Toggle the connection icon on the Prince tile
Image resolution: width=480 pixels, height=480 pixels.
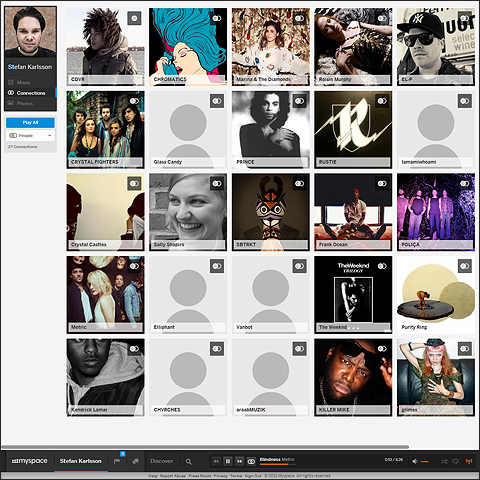click(x=300, y=101)
